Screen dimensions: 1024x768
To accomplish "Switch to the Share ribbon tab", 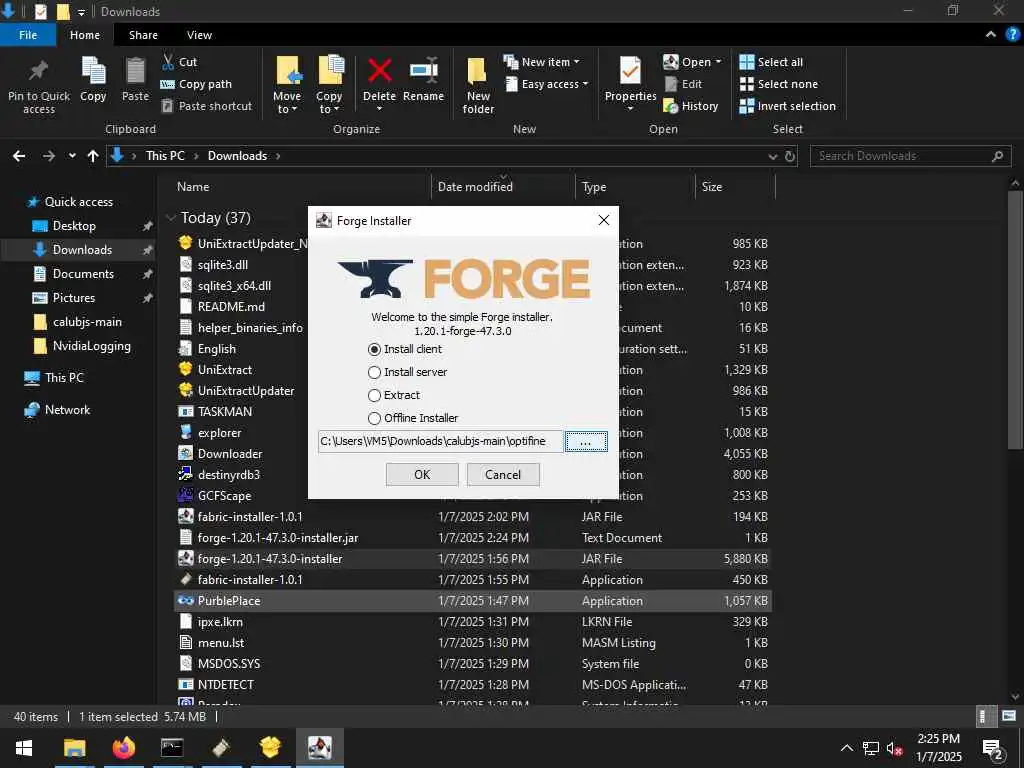I will pyautogui.click(x=143, y=35).
